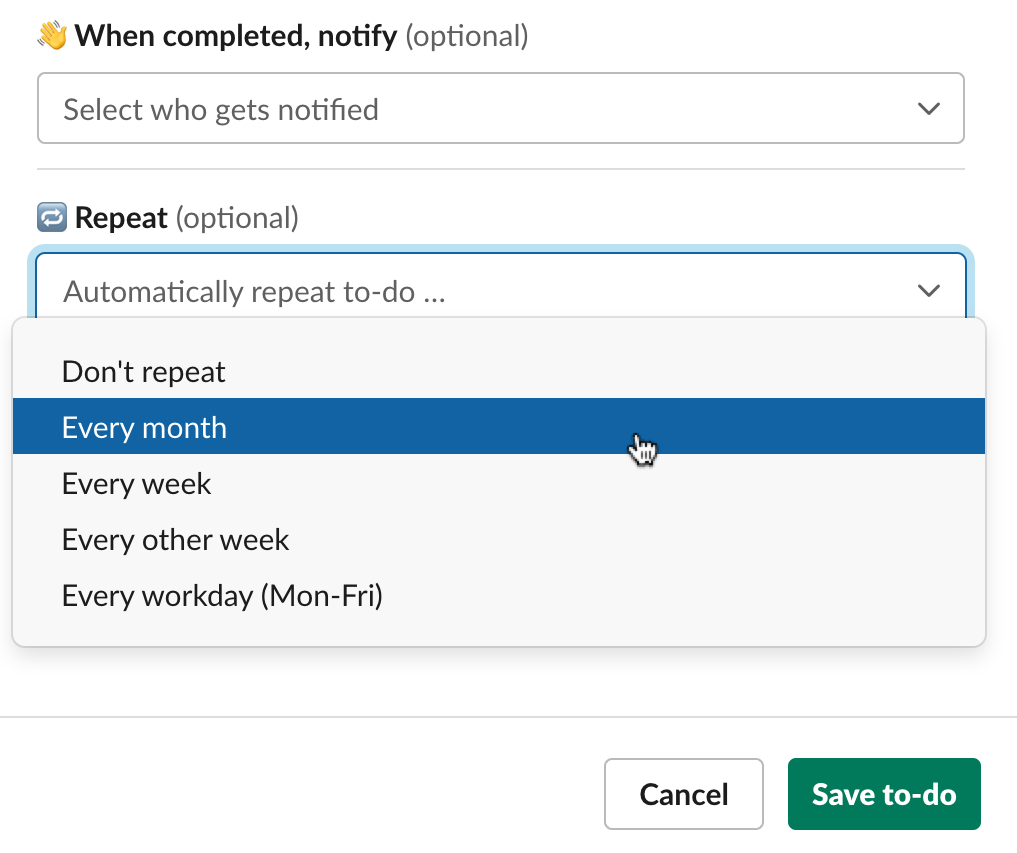Click the Cancel button
1017x853 pixels.
click(x=684, y=794)
